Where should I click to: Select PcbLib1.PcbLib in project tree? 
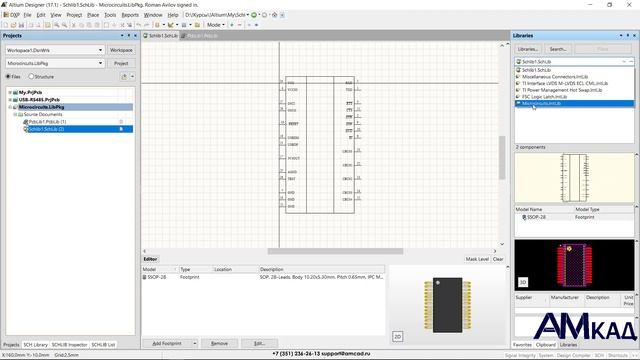[x=47, y=122]
